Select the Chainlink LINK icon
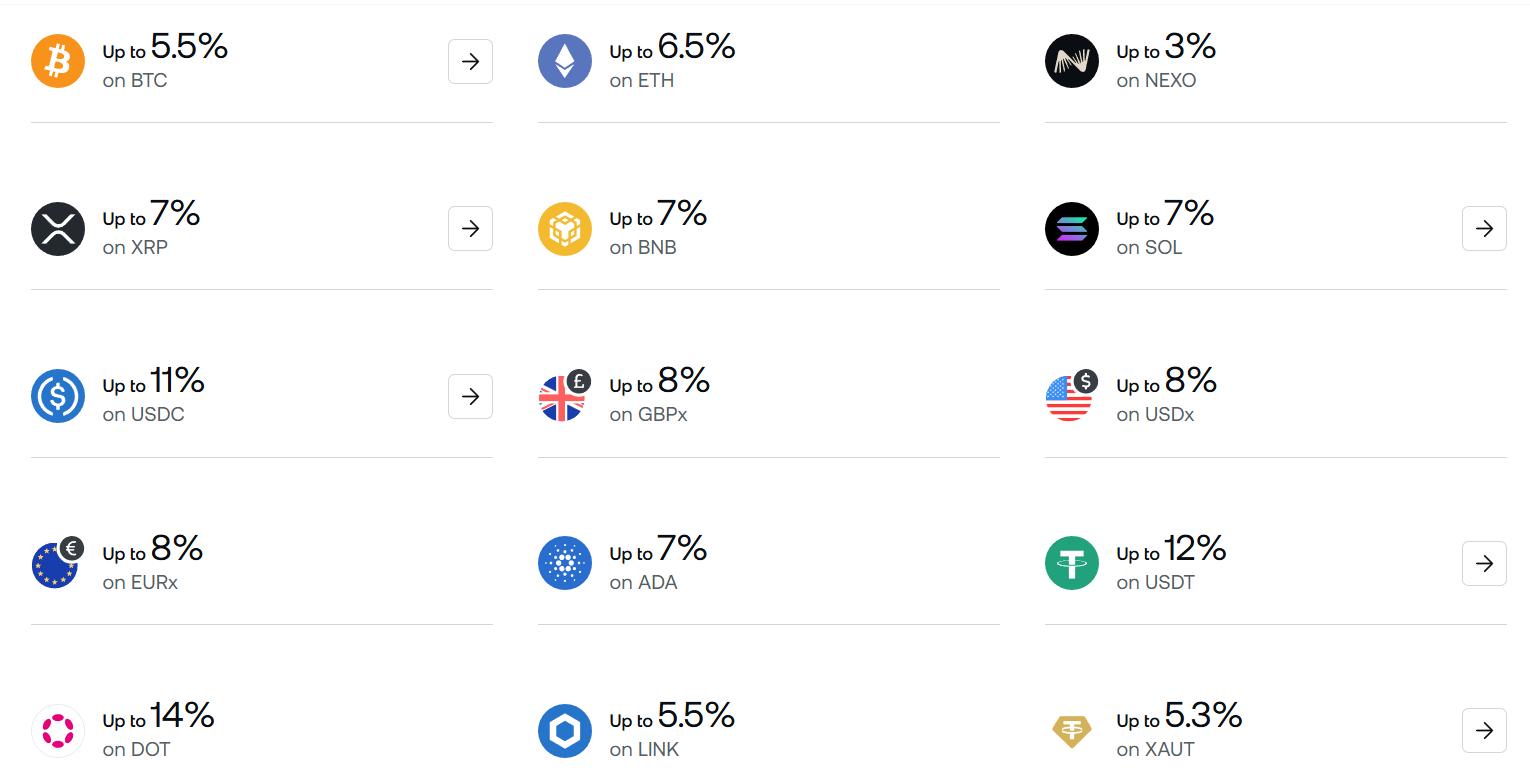1530x784 pixels. pos(565,730)
